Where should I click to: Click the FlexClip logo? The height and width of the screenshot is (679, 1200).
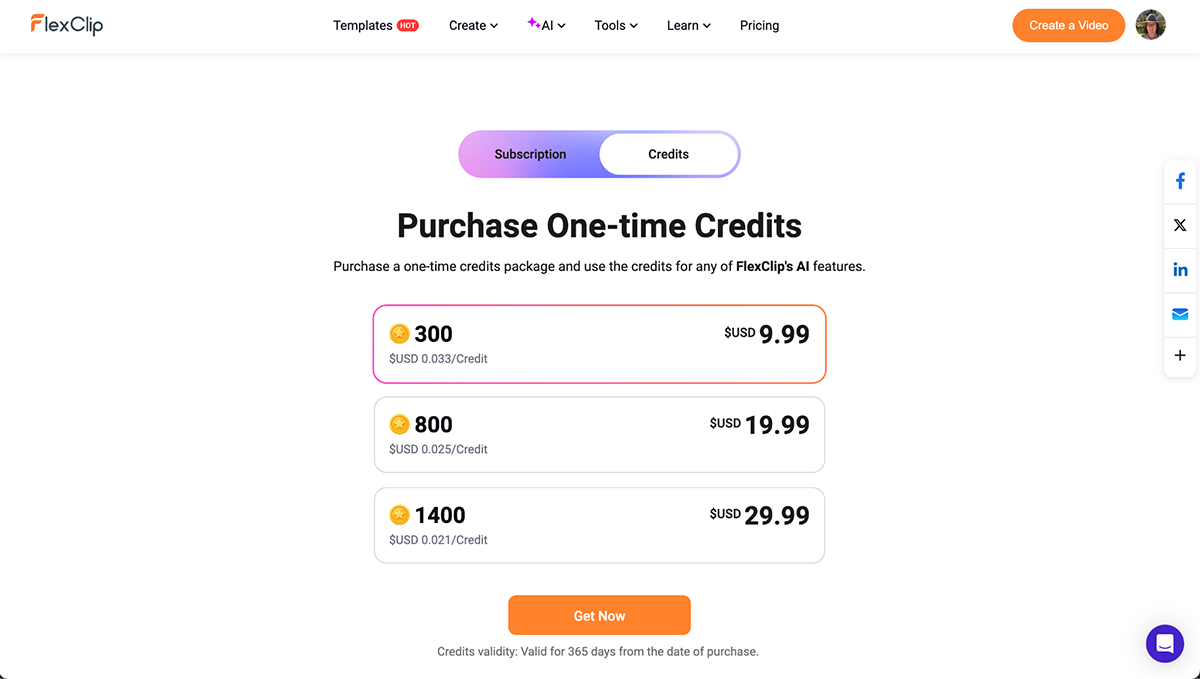click(66, 25)
